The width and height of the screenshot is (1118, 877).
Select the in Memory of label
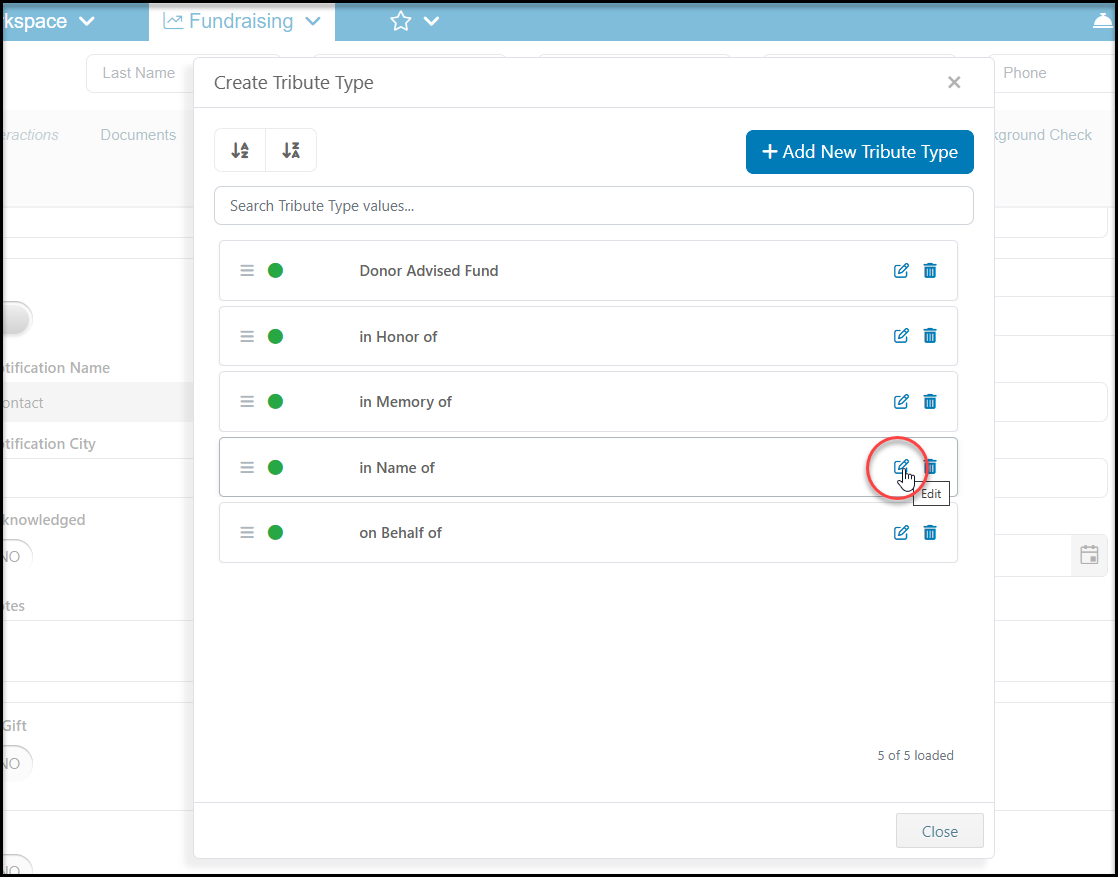405,402
